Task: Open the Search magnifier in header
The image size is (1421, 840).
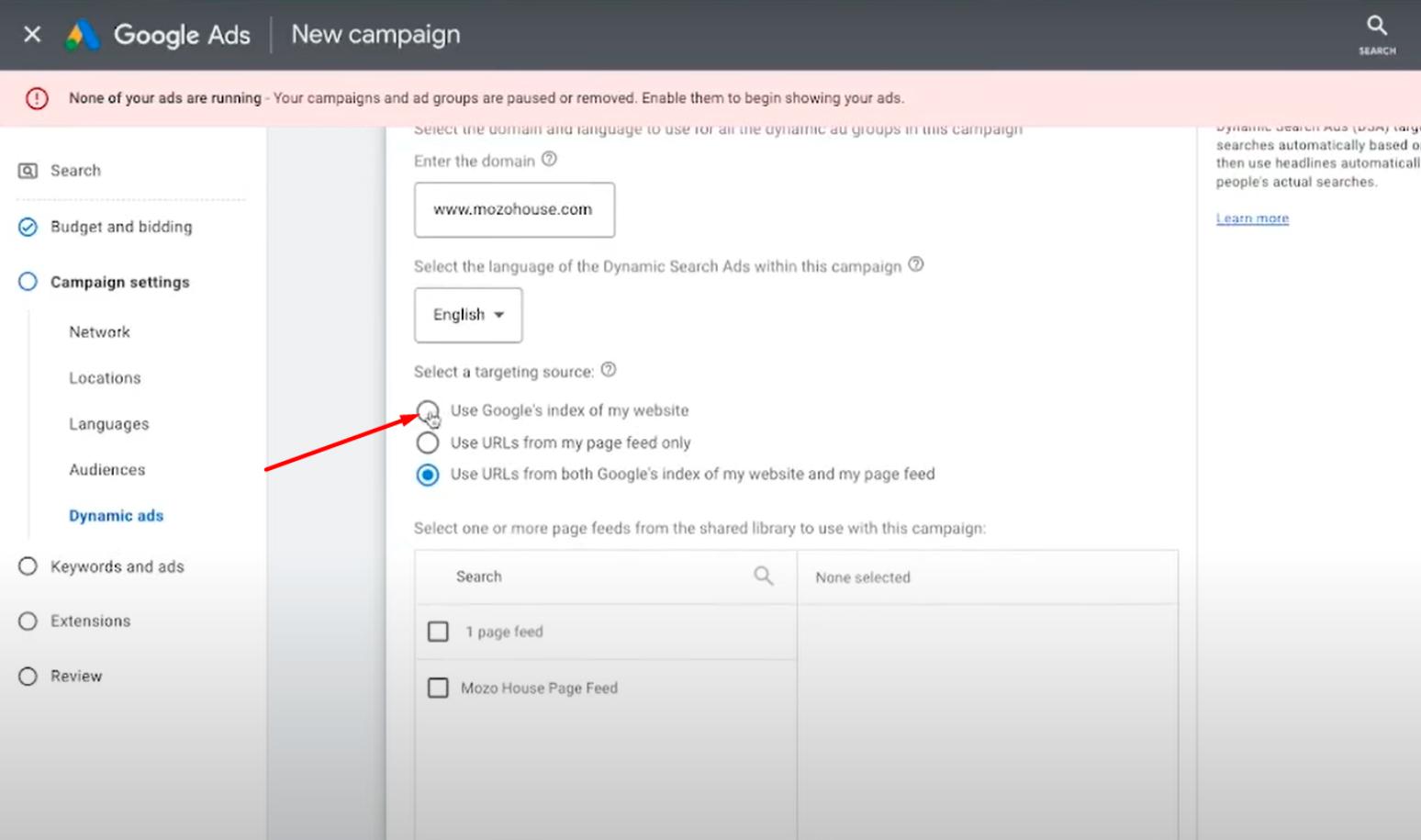Action: tap(1376, 27)
